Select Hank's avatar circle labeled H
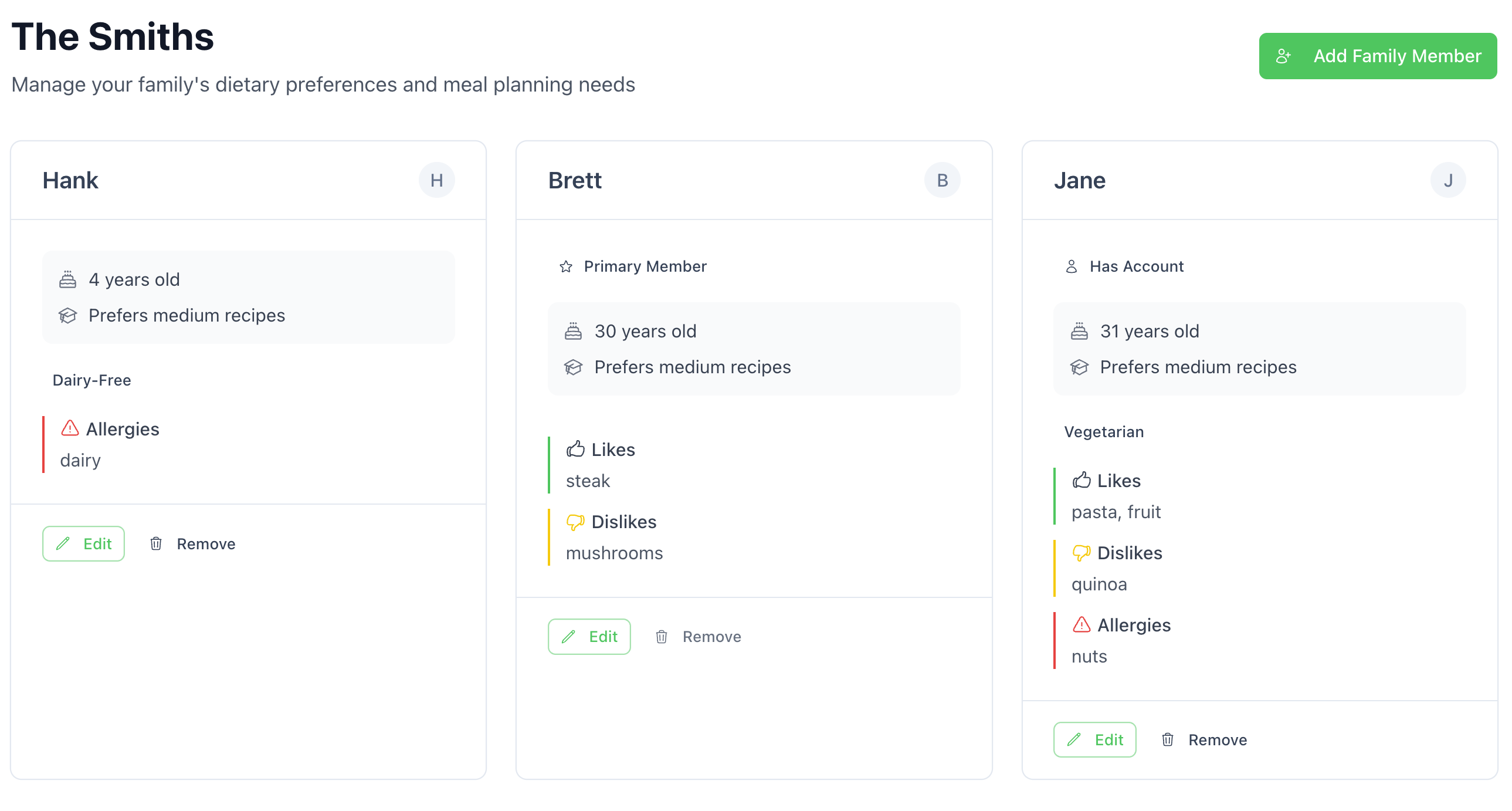 pyautogui.click(x=437, y=180)
